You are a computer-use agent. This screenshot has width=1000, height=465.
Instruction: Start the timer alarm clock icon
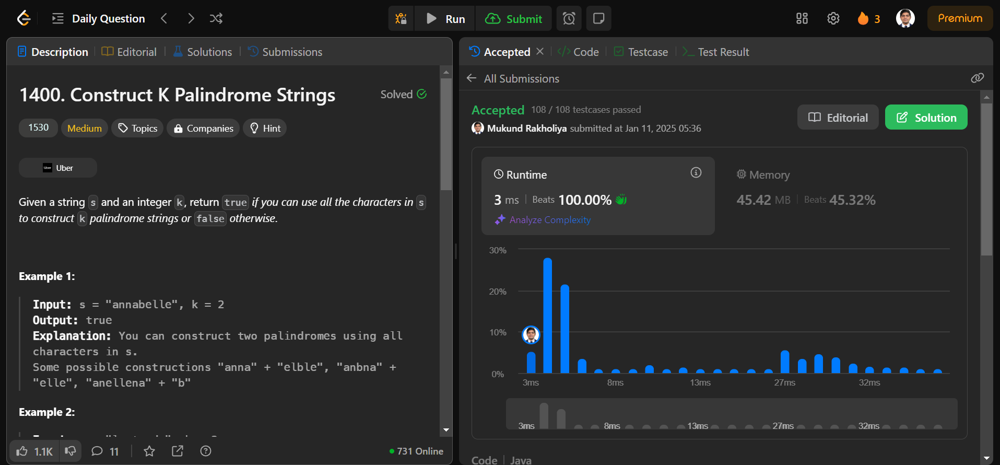click(569, 18)
